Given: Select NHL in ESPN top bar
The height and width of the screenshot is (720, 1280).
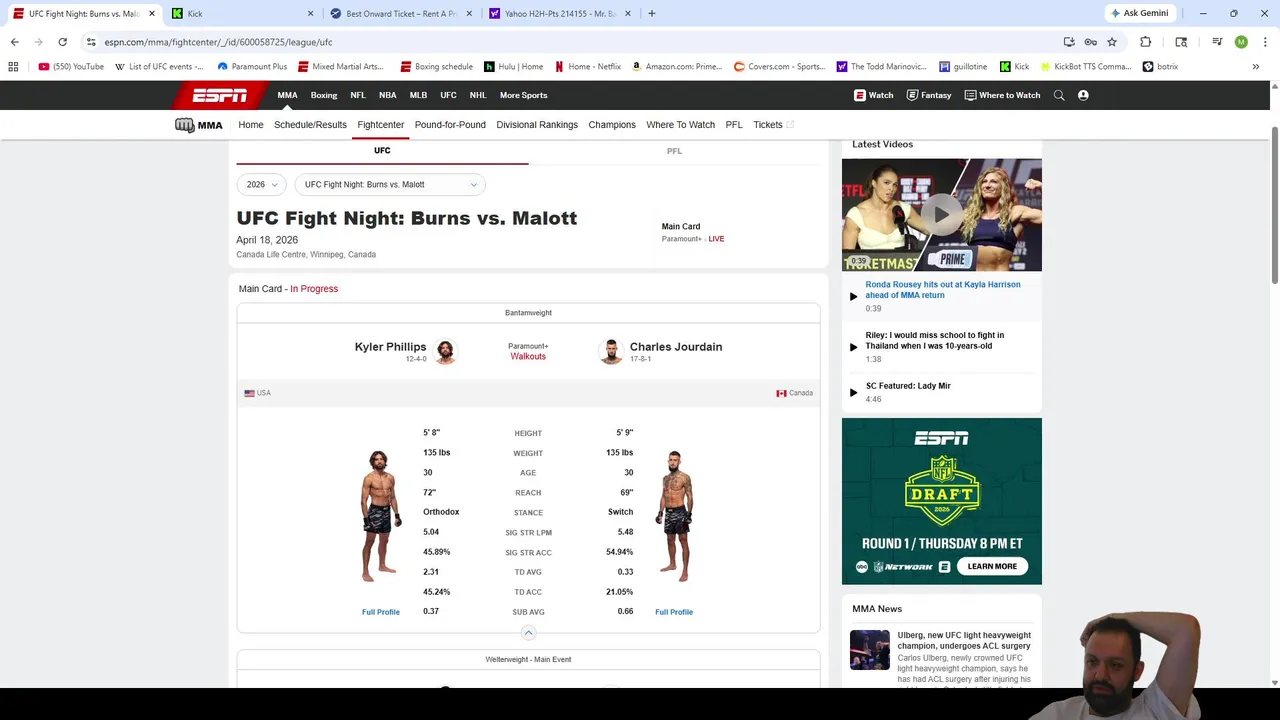Looking at the screenshot, I should tap(478, 95).
